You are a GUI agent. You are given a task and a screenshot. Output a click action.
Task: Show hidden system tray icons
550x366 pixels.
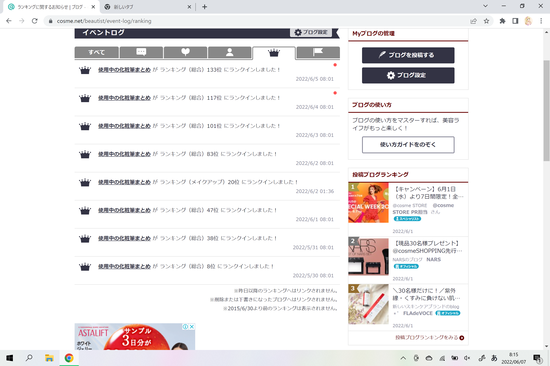click(x=403, y=358)
